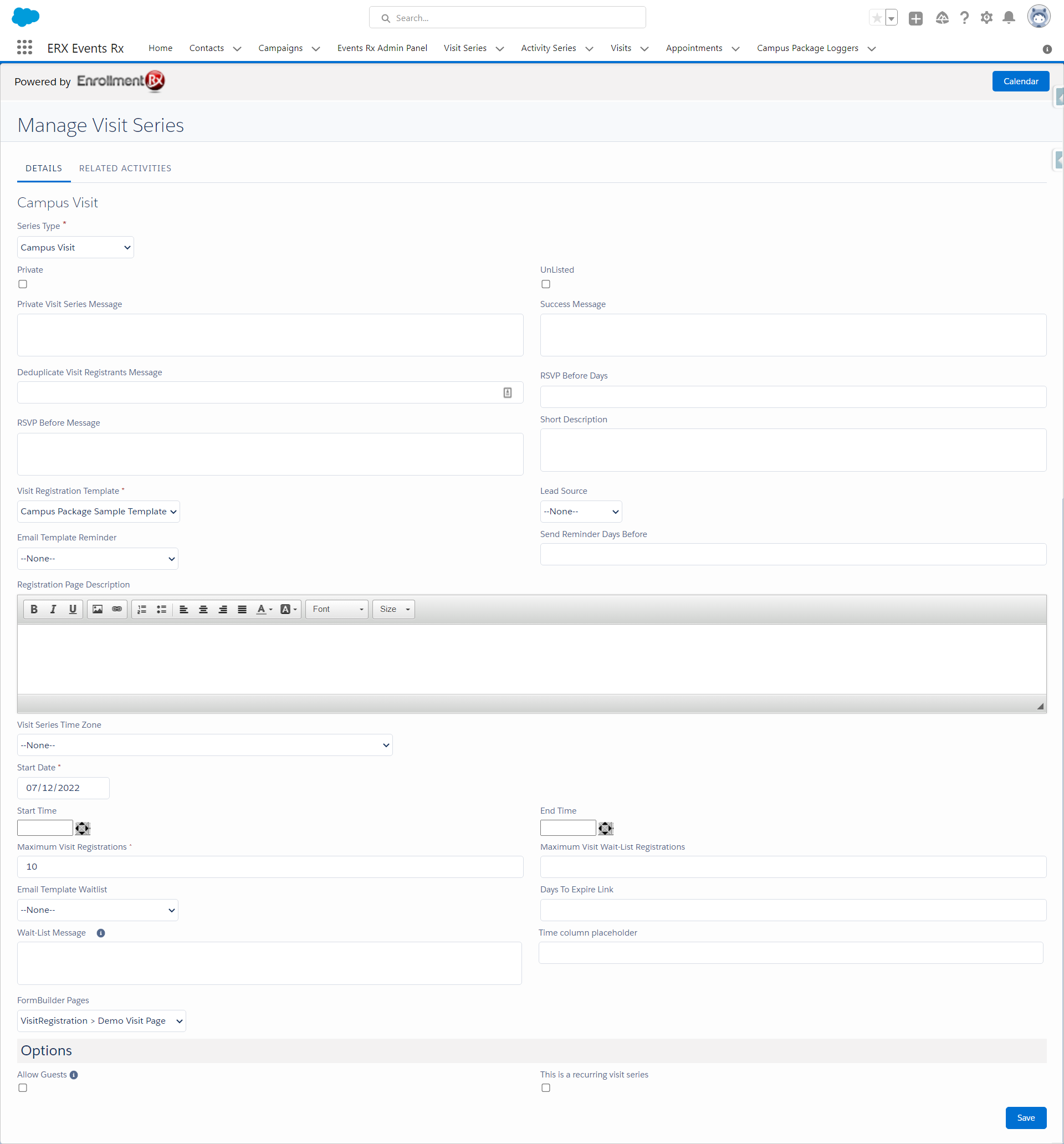Open the FormBuilder Pages dropdown

101,1020
